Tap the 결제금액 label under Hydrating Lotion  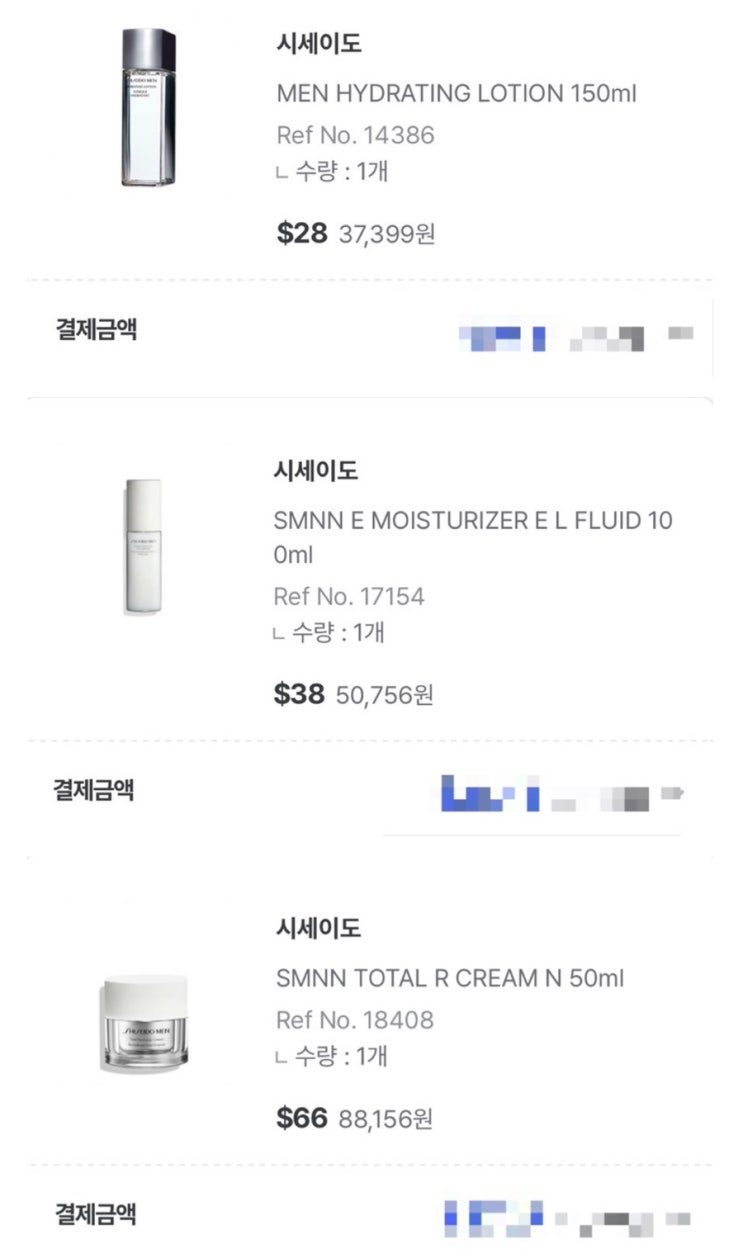(x=96, y=330)
